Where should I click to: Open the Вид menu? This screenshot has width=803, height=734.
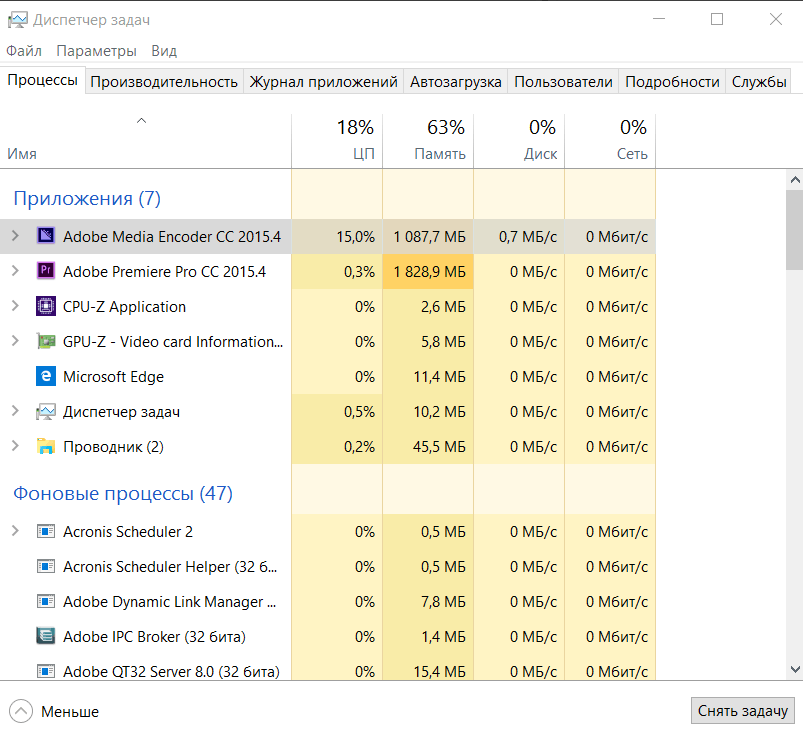click(164, 51)
